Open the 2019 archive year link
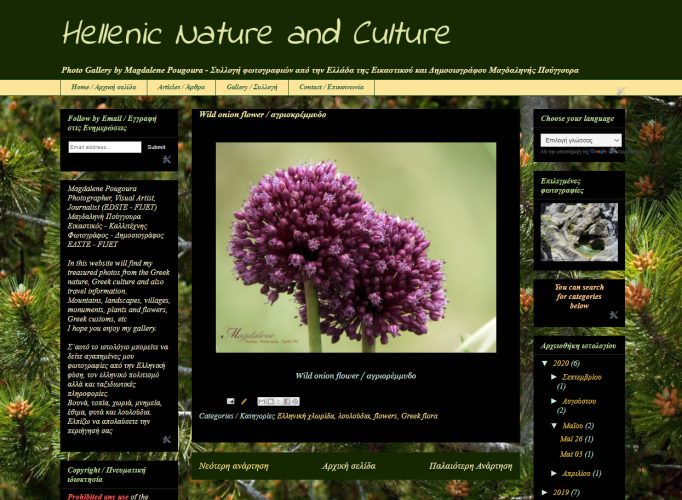Viewport: 682px width, 500px height. 561,492
